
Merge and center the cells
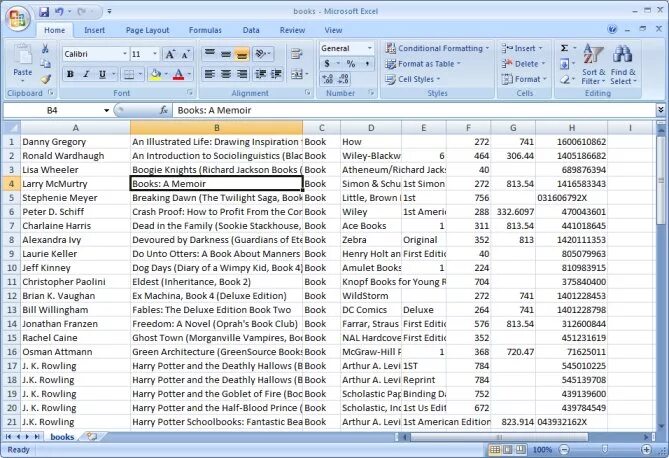point(296,74)
